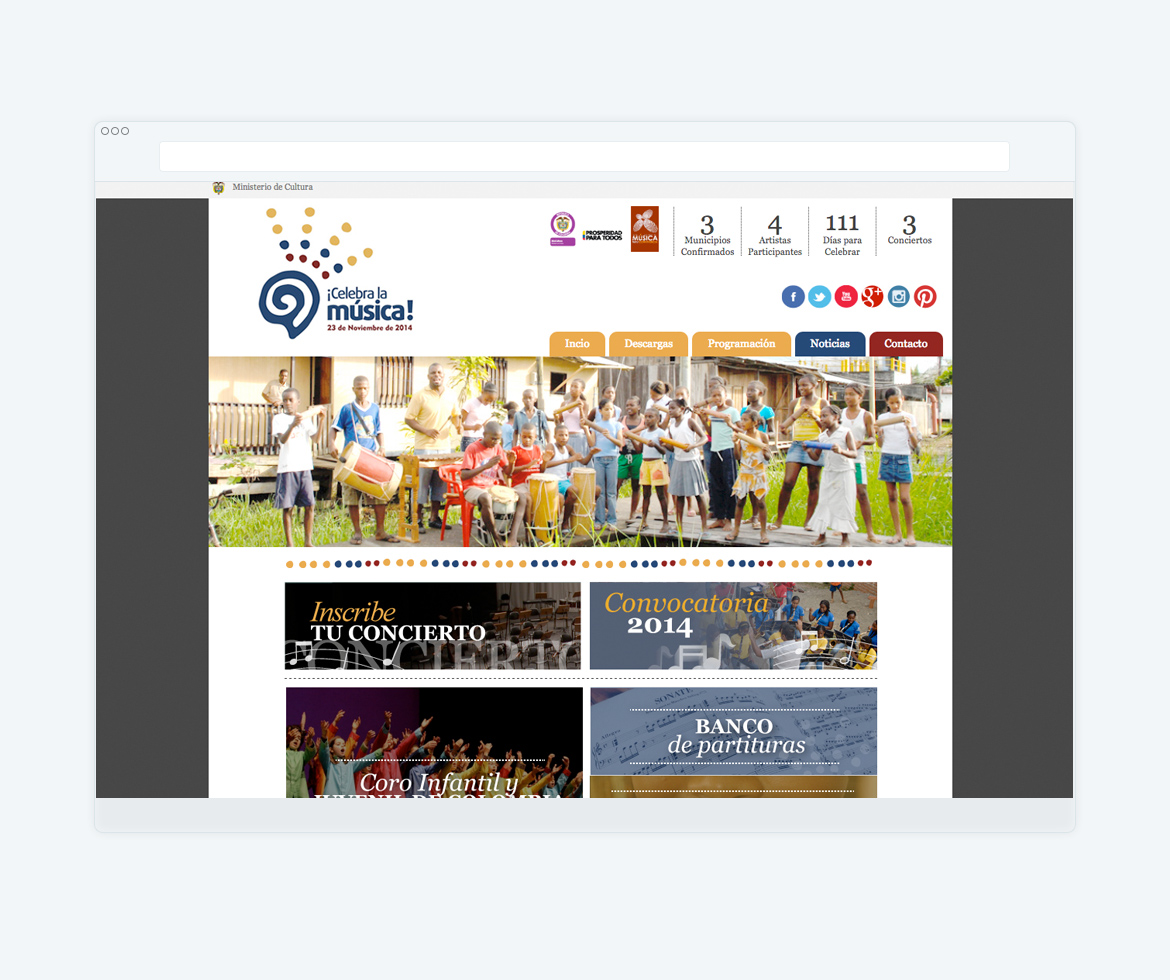Click the orange Música logo
Screen dimensions: 1170x980
point(644,228)
